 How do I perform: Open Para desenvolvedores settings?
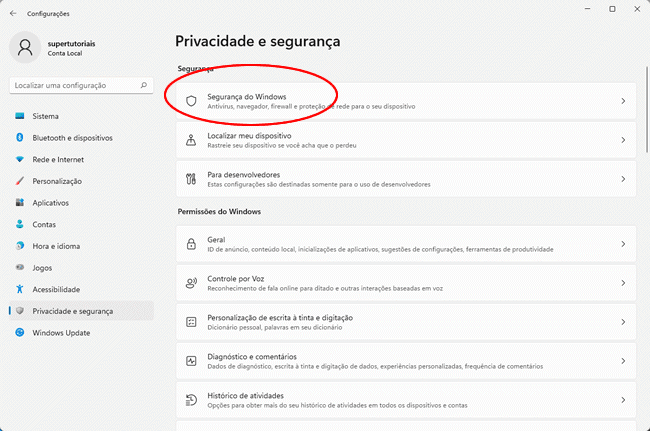coord(406,179)
